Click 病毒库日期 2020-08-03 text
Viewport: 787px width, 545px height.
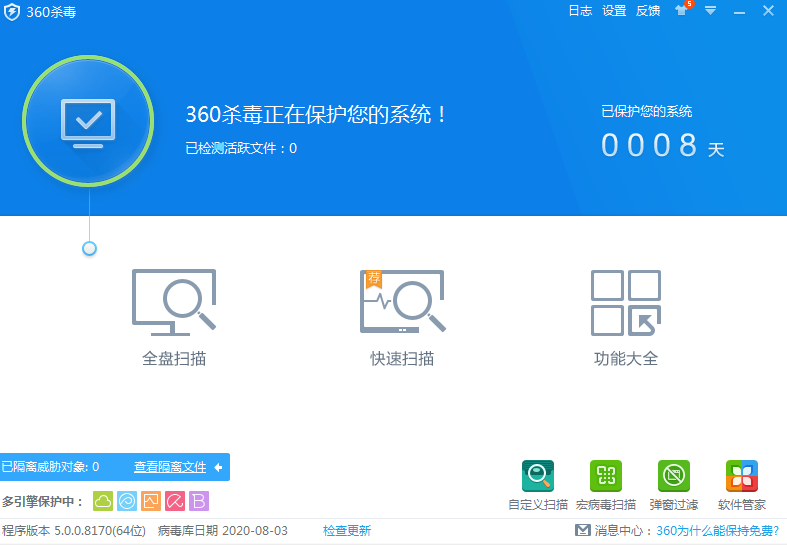coord(223,530)
